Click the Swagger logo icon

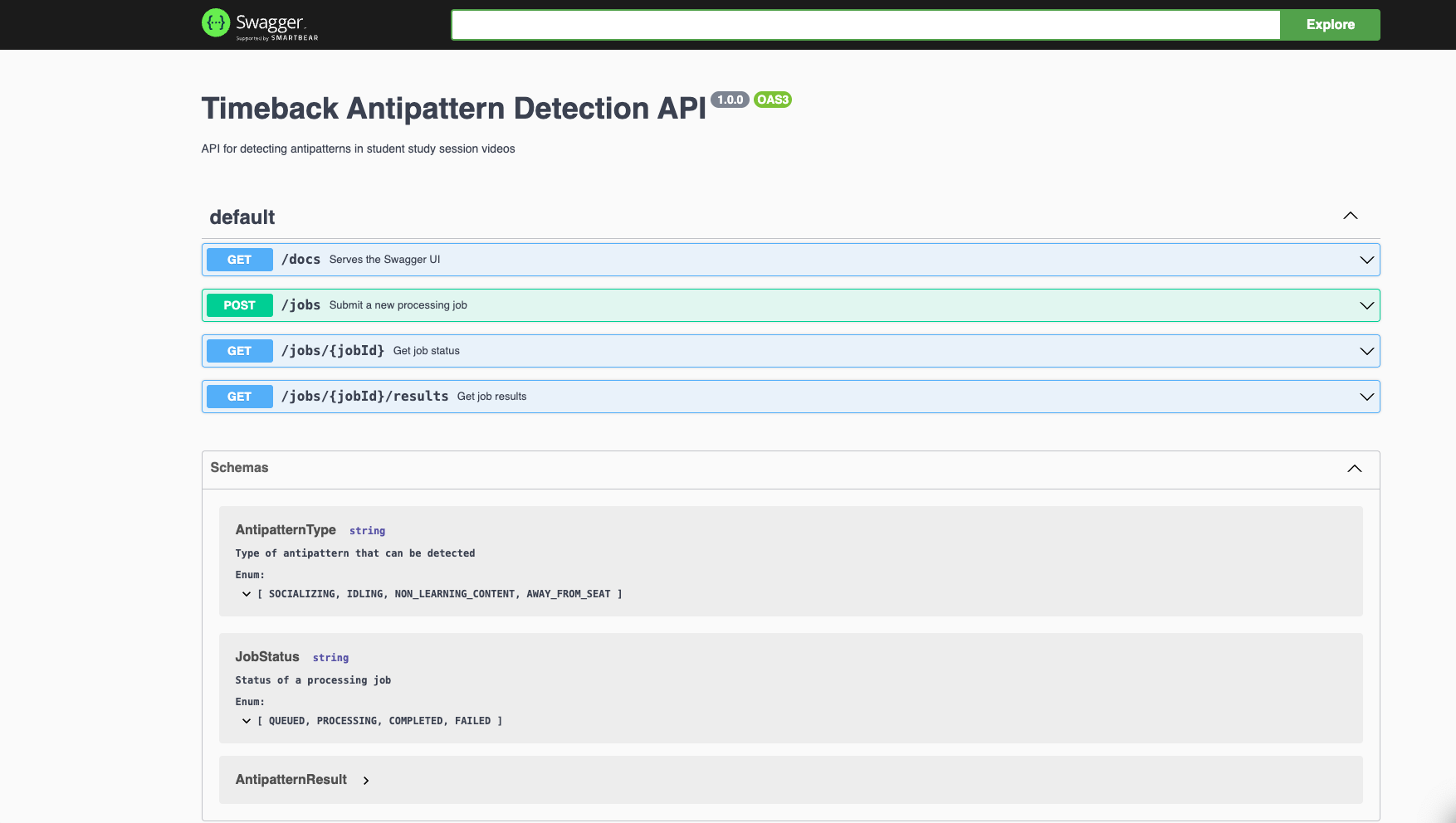click(215, 23)
